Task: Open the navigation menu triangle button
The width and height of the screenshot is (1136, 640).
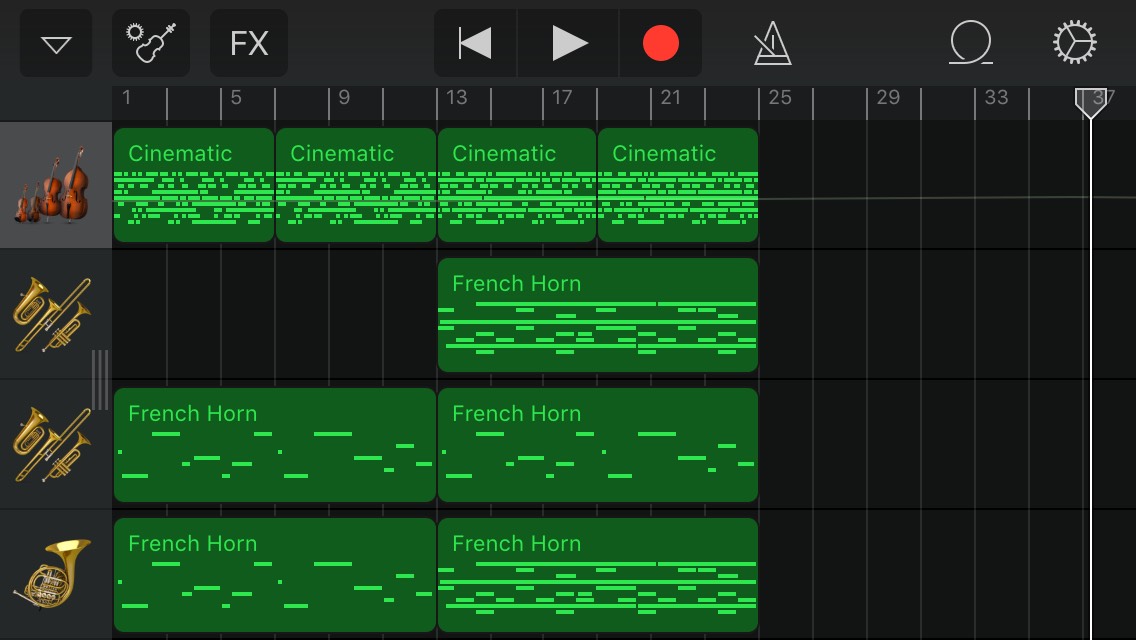Action: point(56,43)
